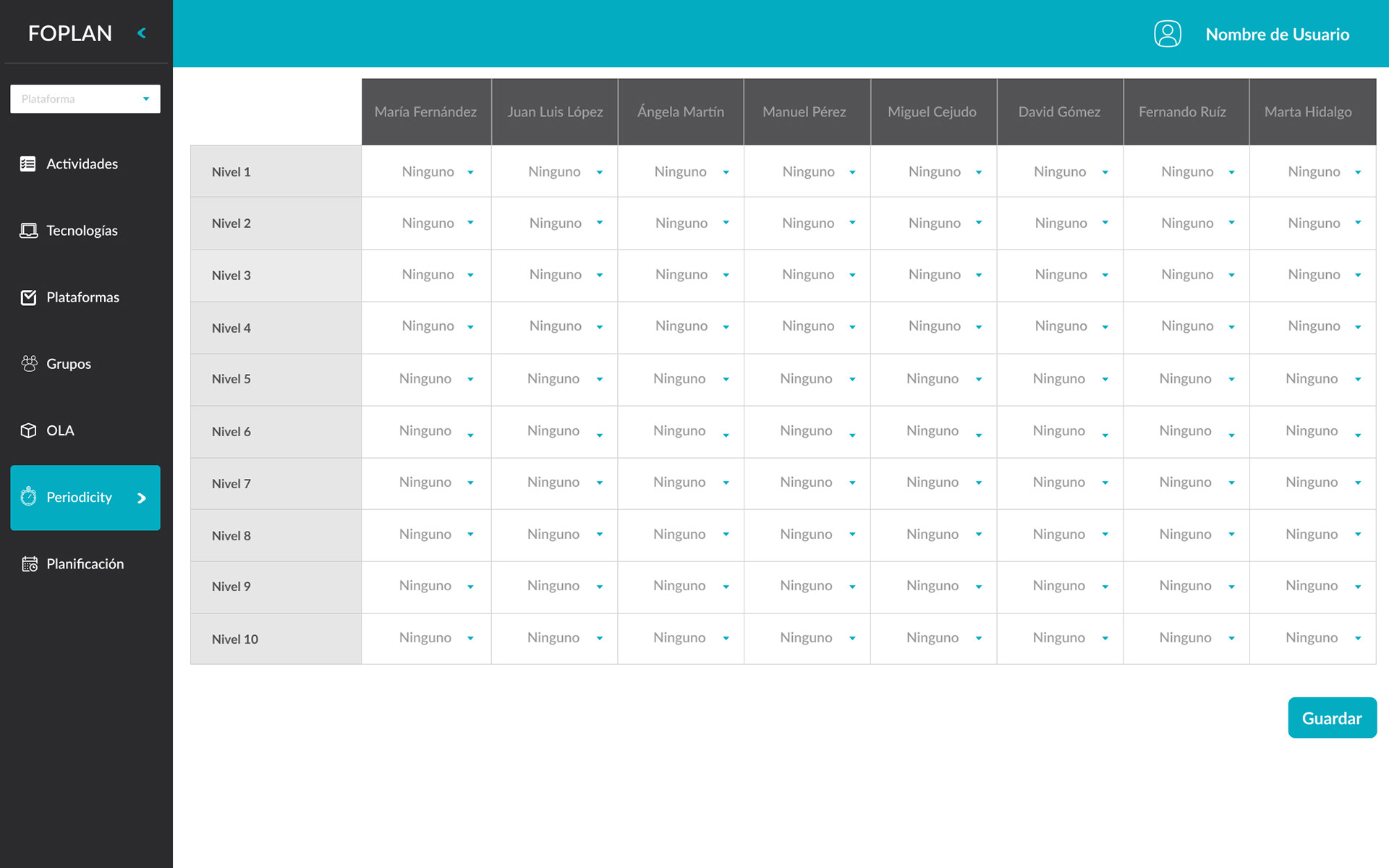Open the Grupos menu section

tap(69, 364)
